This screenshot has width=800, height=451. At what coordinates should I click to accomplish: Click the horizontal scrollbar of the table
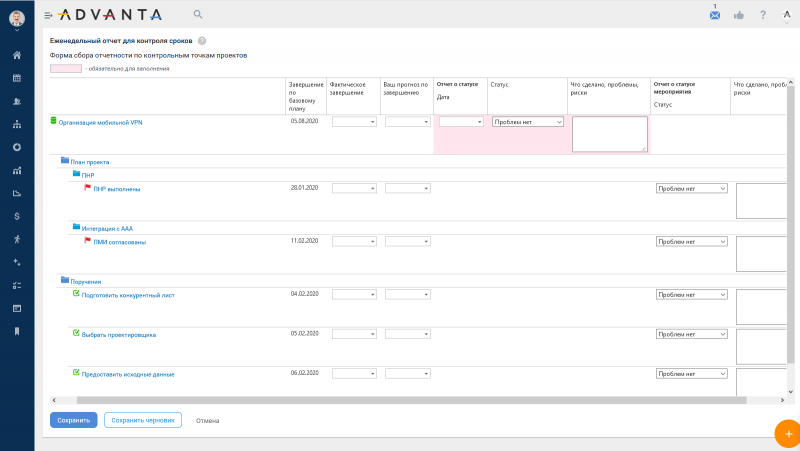tap(411, 400)
